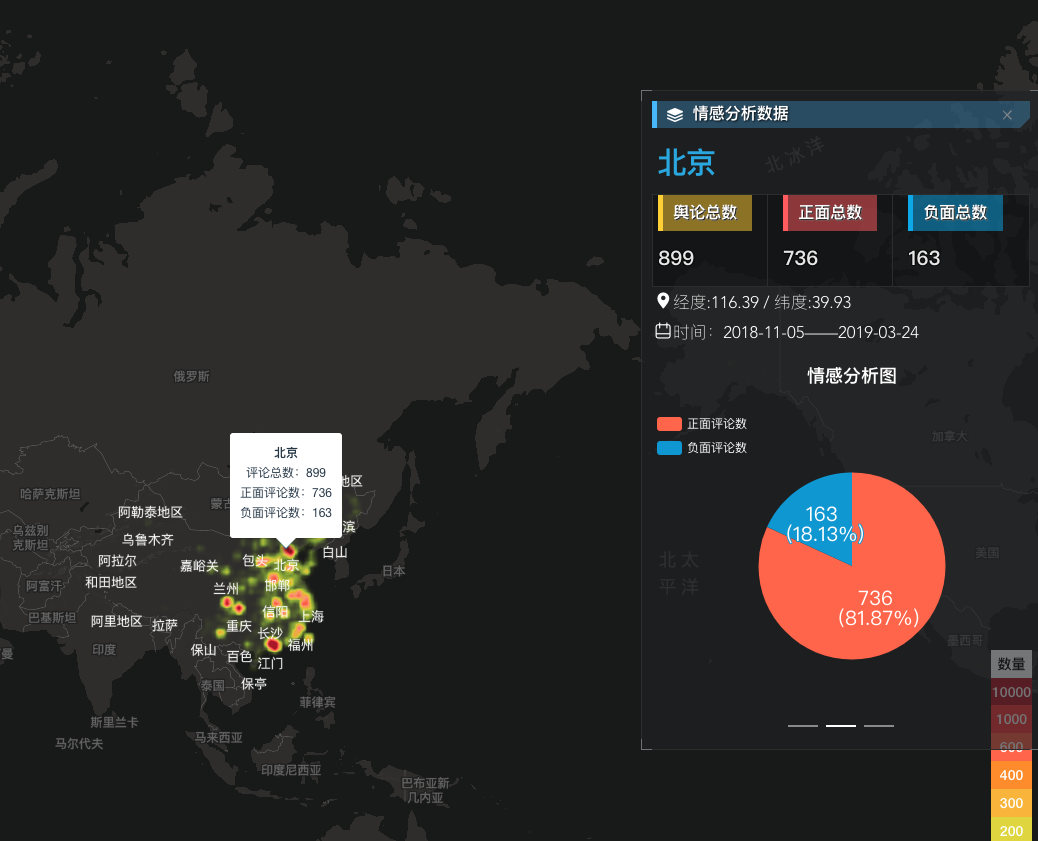Click the coordinates 经度:116.39 / 纬度:39.93
The height and width of the screenshot is (841, 1038).
pos(762,303)
